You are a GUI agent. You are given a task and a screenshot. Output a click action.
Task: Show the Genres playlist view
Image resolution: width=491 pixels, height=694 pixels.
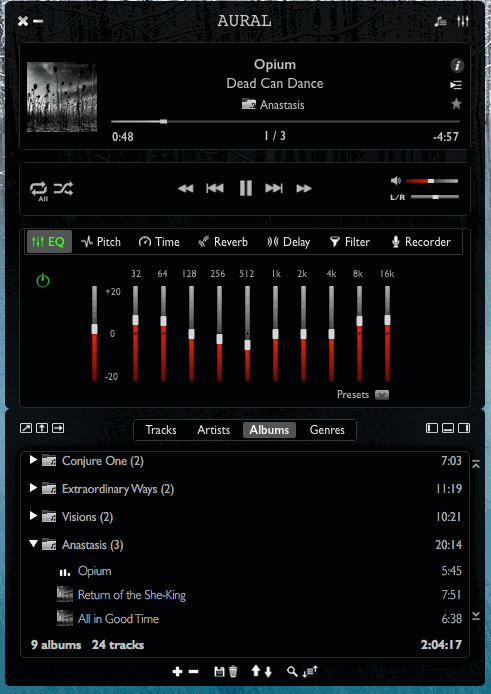click(x=327, y=430)
